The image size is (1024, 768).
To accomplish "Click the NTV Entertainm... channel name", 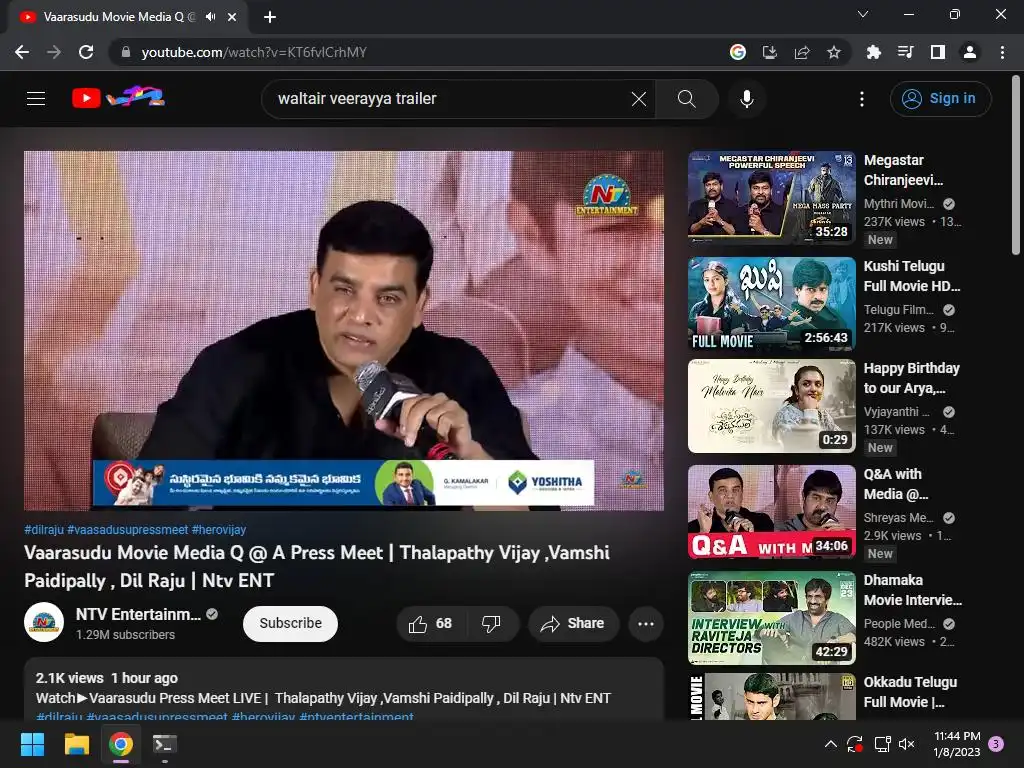I will (138, 615).
